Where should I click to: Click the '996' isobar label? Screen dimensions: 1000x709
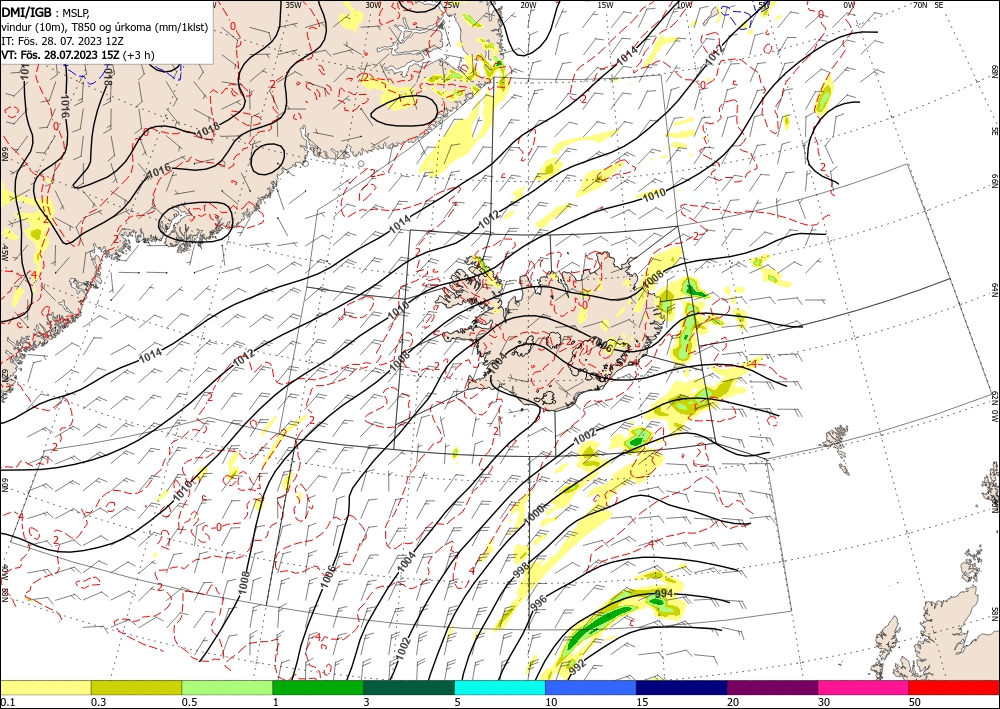coord(539,603)
